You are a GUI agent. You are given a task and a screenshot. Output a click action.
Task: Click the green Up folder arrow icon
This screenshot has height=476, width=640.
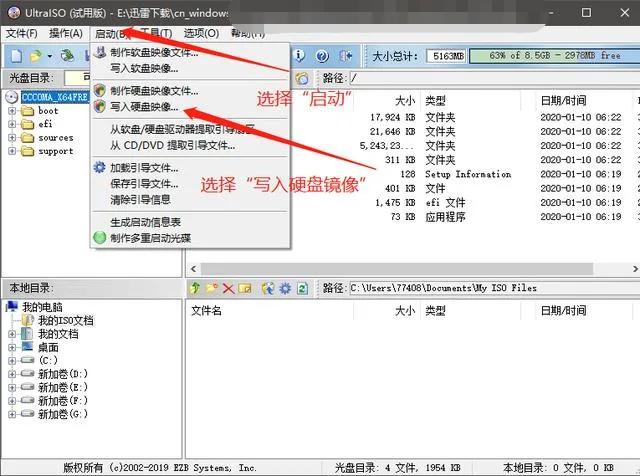point(195,288)
